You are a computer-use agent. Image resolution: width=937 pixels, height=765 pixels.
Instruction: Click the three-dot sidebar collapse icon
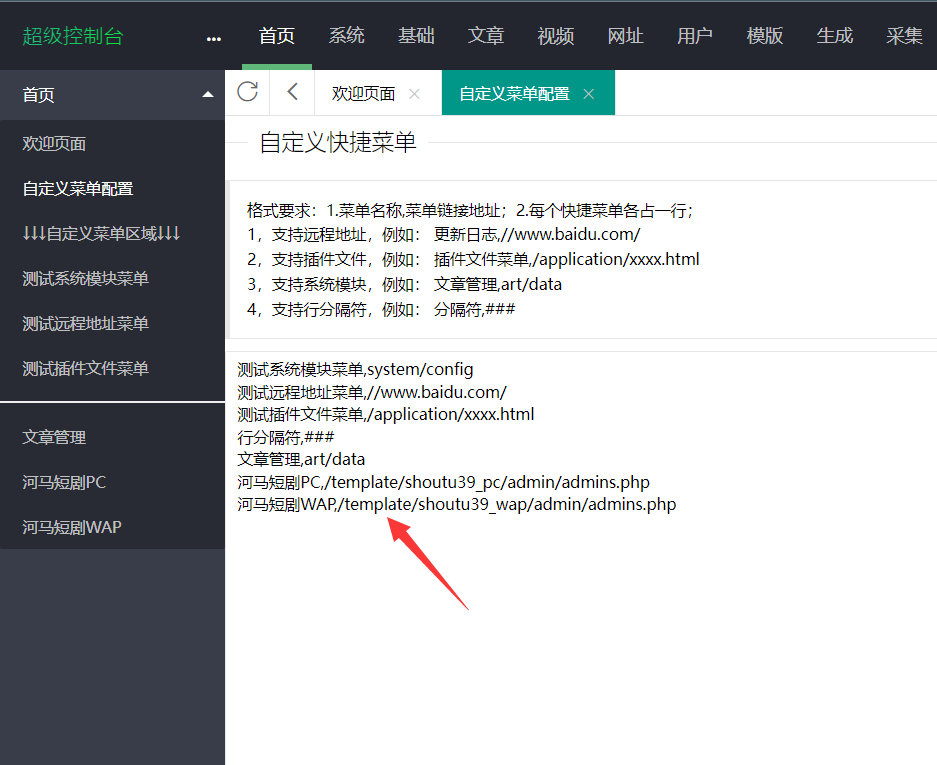click(x=213, y=39)
